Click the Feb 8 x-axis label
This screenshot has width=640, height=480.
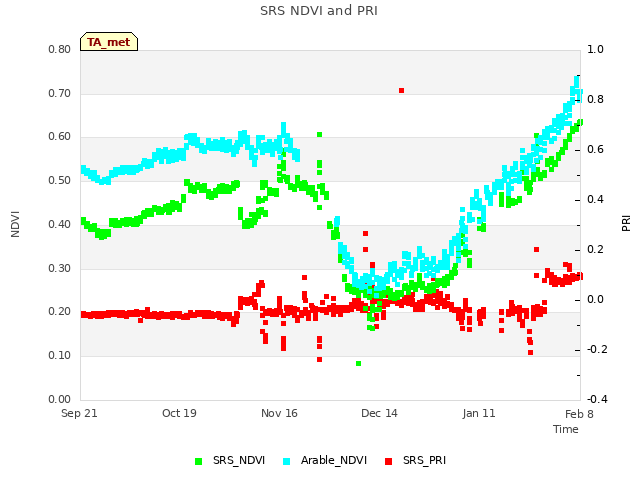tap(579, 414)
